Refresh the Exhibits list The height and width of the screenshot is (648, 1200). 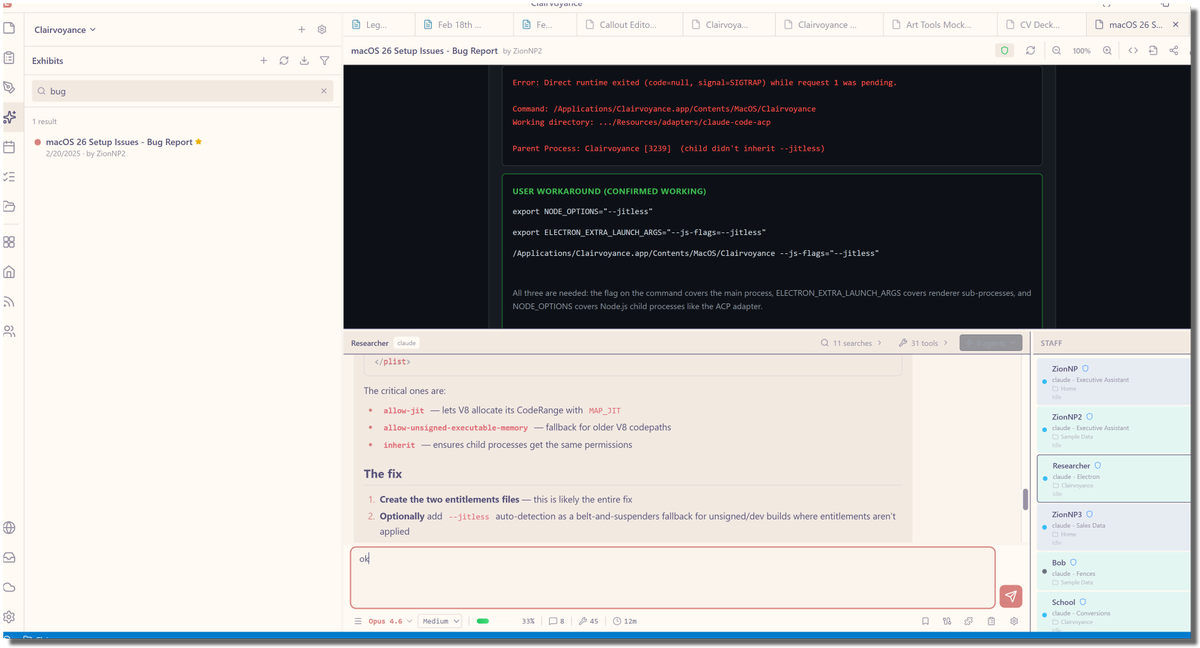coord(284,61)
